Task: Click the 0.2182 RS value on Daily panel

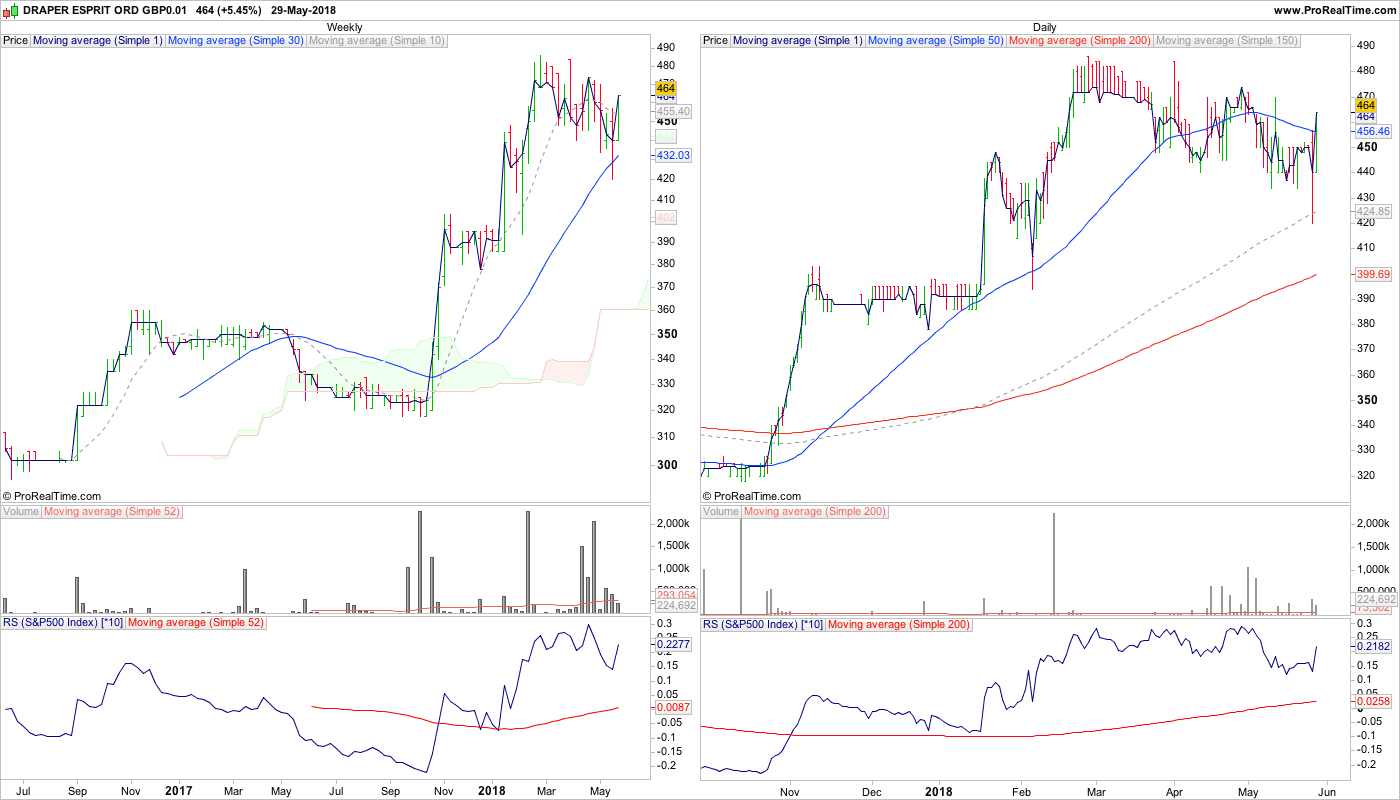Action: [1374, 647]
